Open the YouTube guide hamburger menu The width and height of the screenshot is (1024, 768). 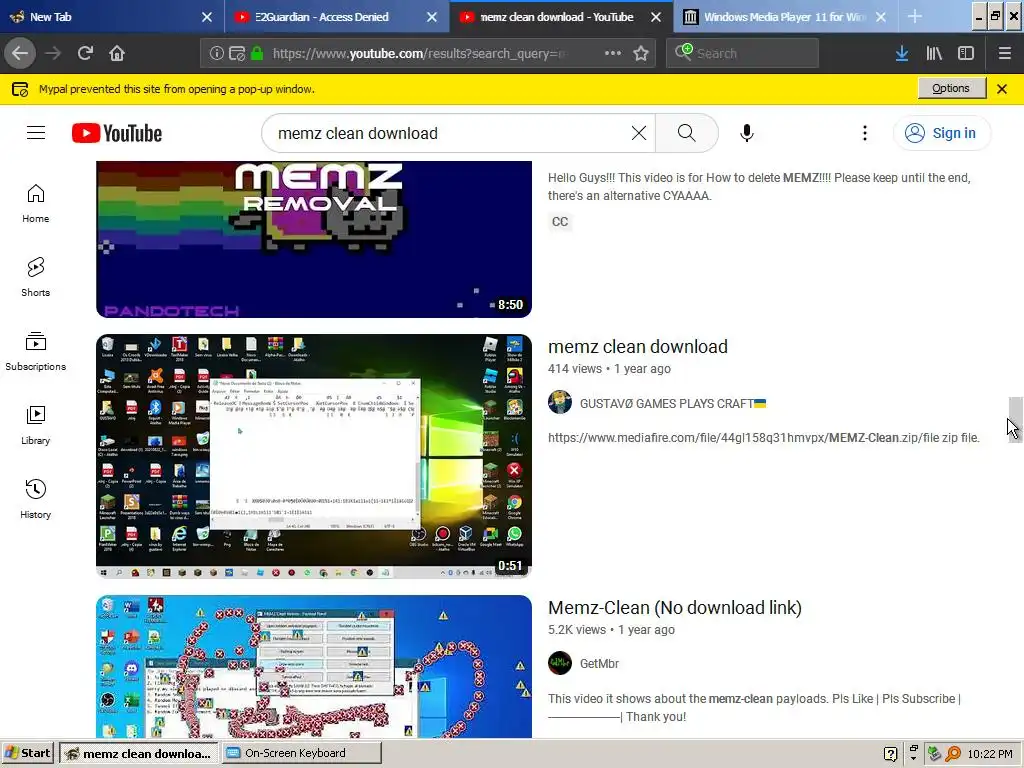tap(36, 133)
